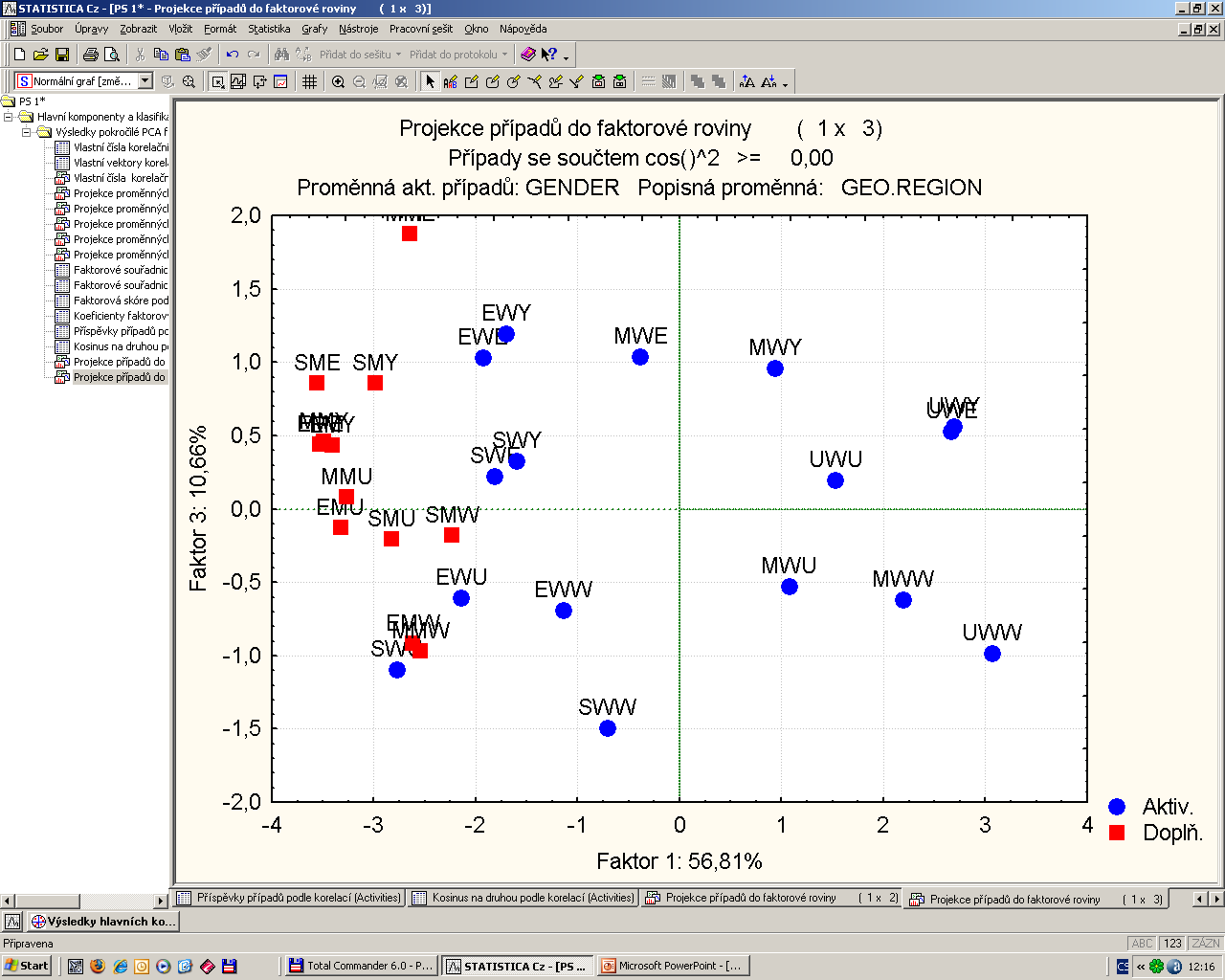Save the workbook with the floppy disk icon
This screenshot has height=980, width=1225.
[x=61, y=55]
